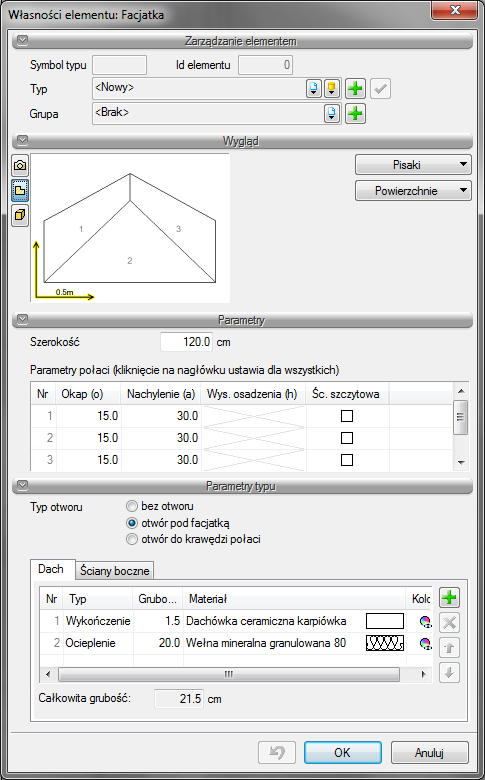Collapse the Zarządzanie elementem section
The width and height of the screenshot is (485, 780).
(22, 41)
